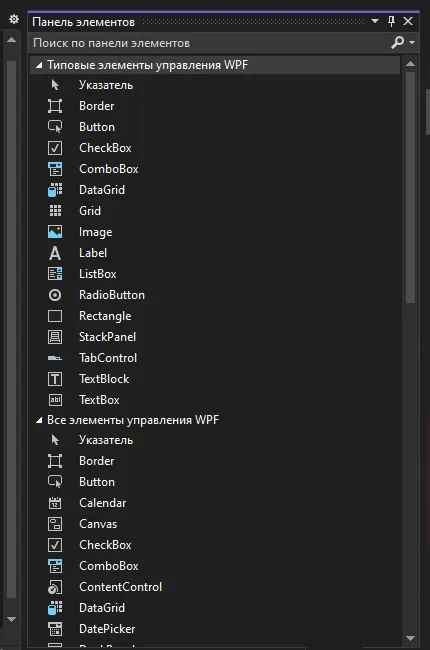This screenshot has height=650, width=430.
Task: Collapse Типовые элементы управления WPF group
Action: pyautogui.click(x=39, y=65)
